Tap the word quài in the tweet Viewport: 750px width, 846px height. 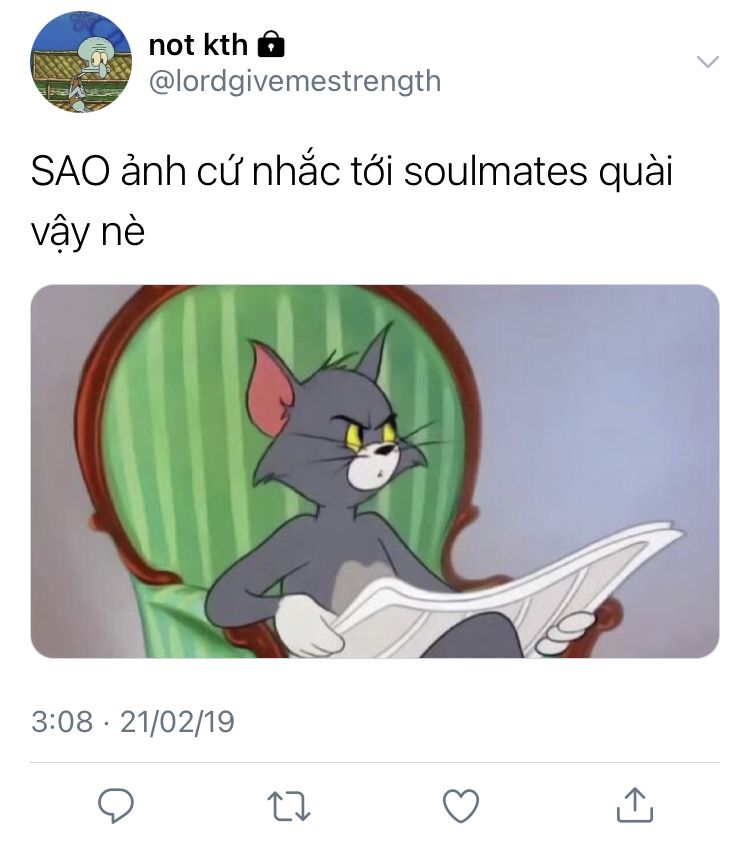[x=636, y=173]
